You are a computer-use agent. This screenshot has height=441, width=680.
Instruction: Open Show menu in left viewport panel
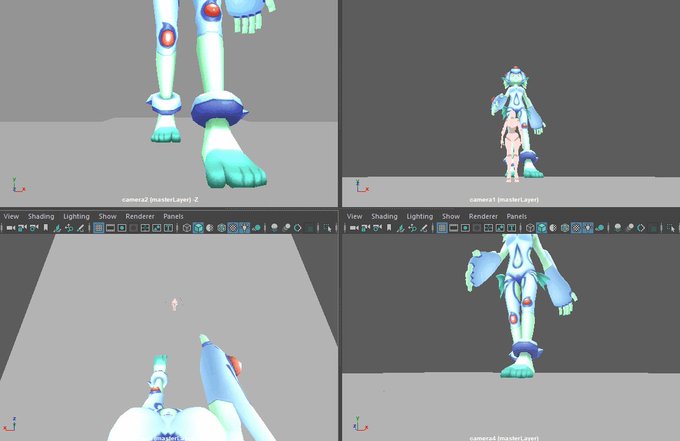pos(108,216)
